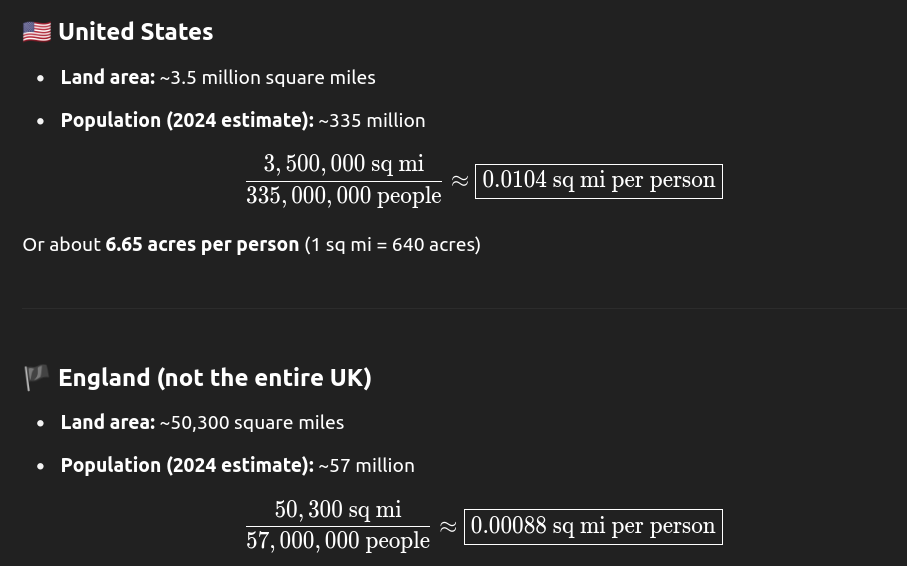Image resolution: width=907 pixels, height=566 pixels.
Task: Click the England (not the entire UK) heading
Action: pyautogui.click(x=215, y=378)
